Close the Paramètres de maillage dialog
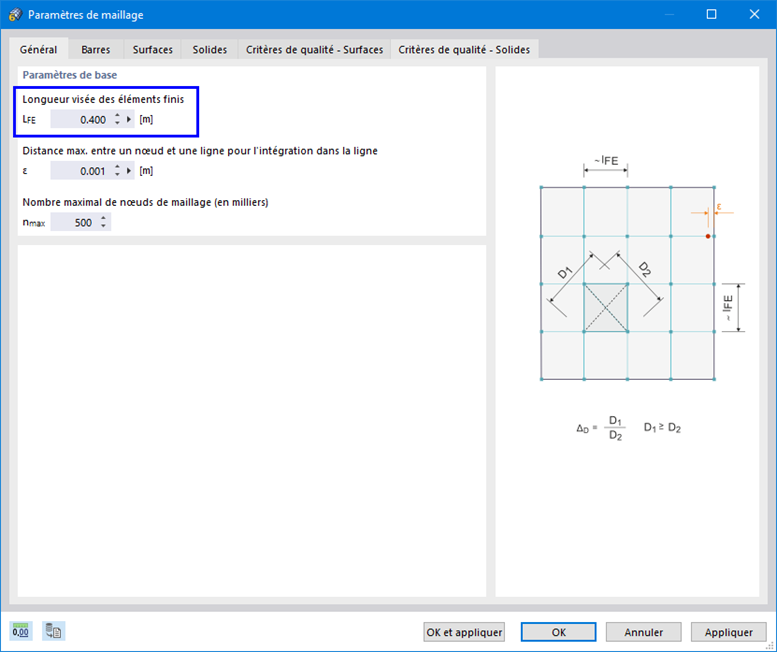 [754, 14]
